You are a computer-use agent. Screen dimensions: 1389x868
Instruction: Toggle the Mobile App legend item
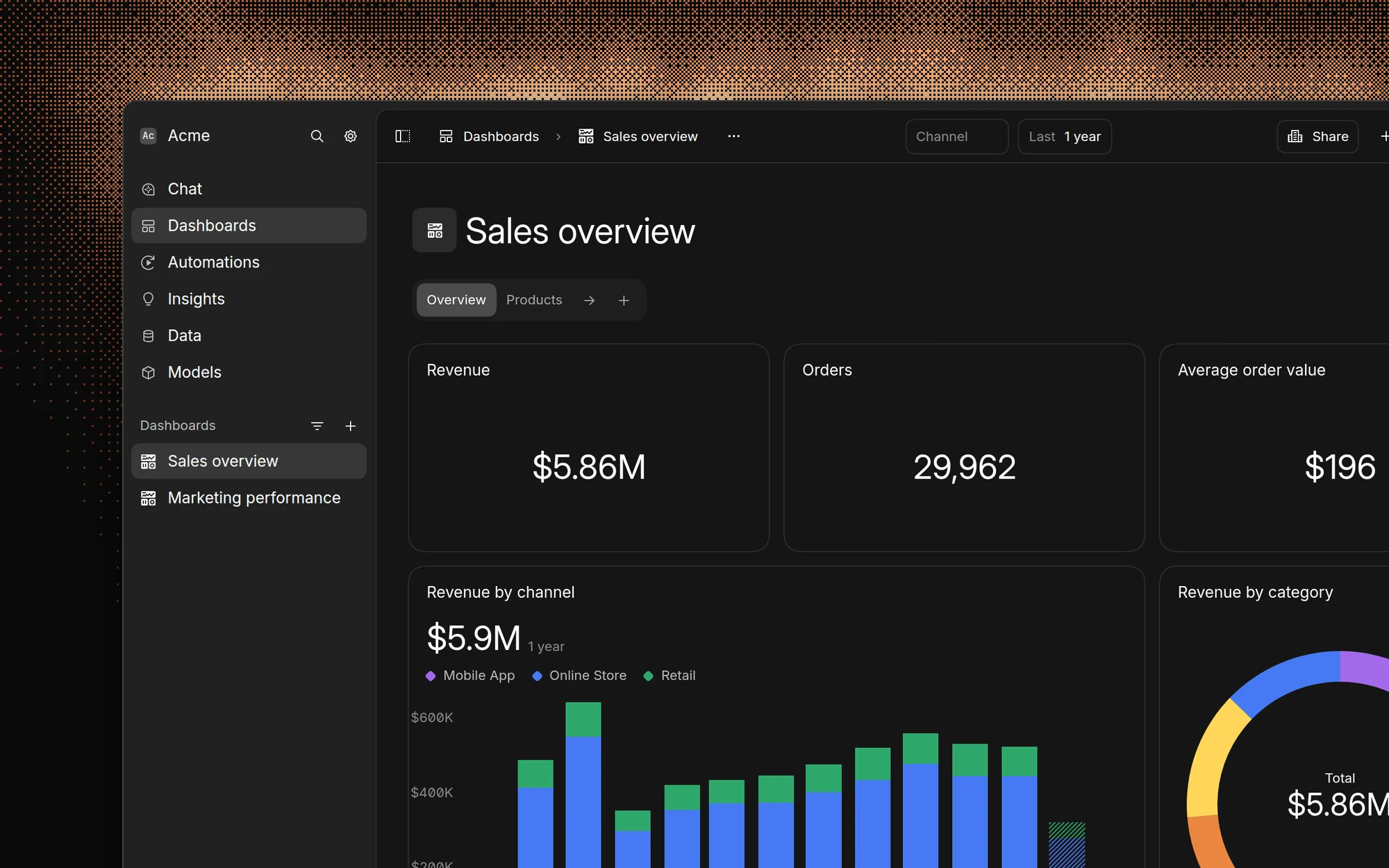click(471, 676)
